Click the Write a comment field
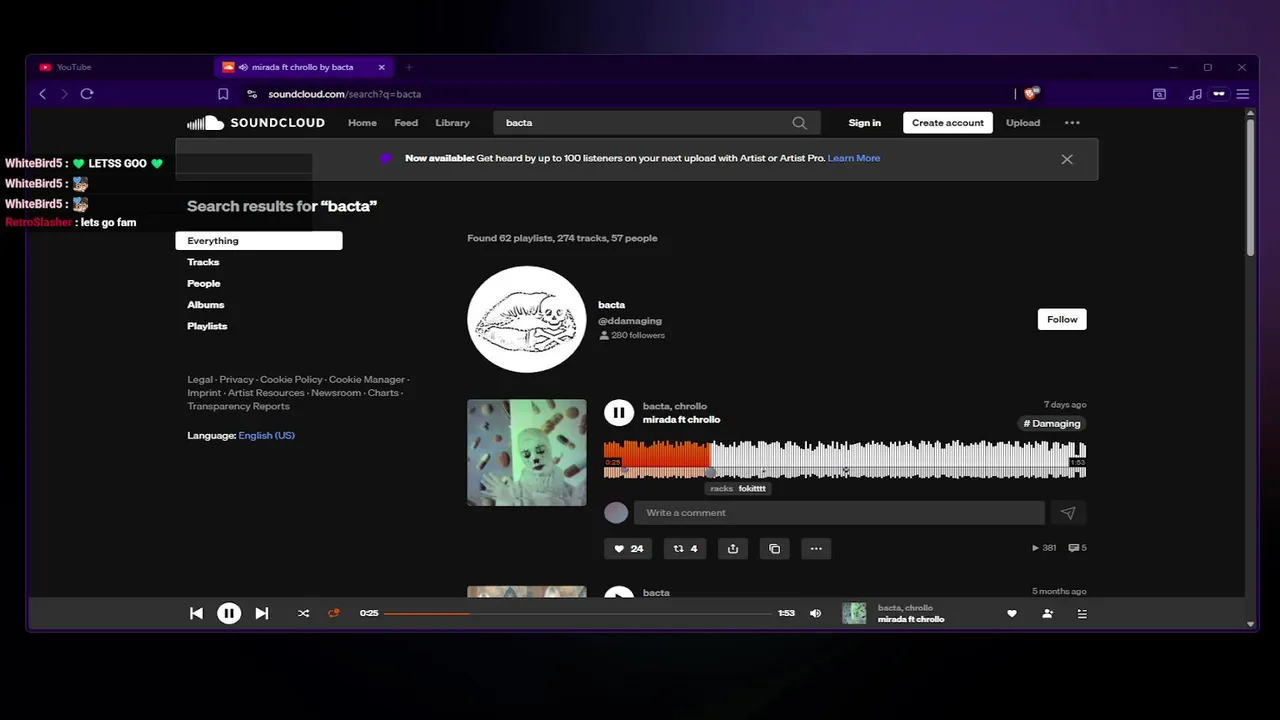Image resolution: width=1280 pixels, height=720 pixels. point(839,513)
